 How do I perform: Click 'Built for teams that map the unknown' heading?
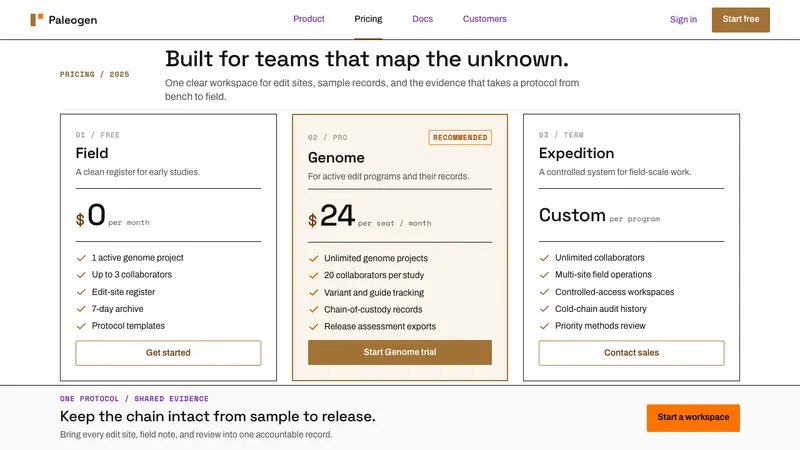click(367, 59)
